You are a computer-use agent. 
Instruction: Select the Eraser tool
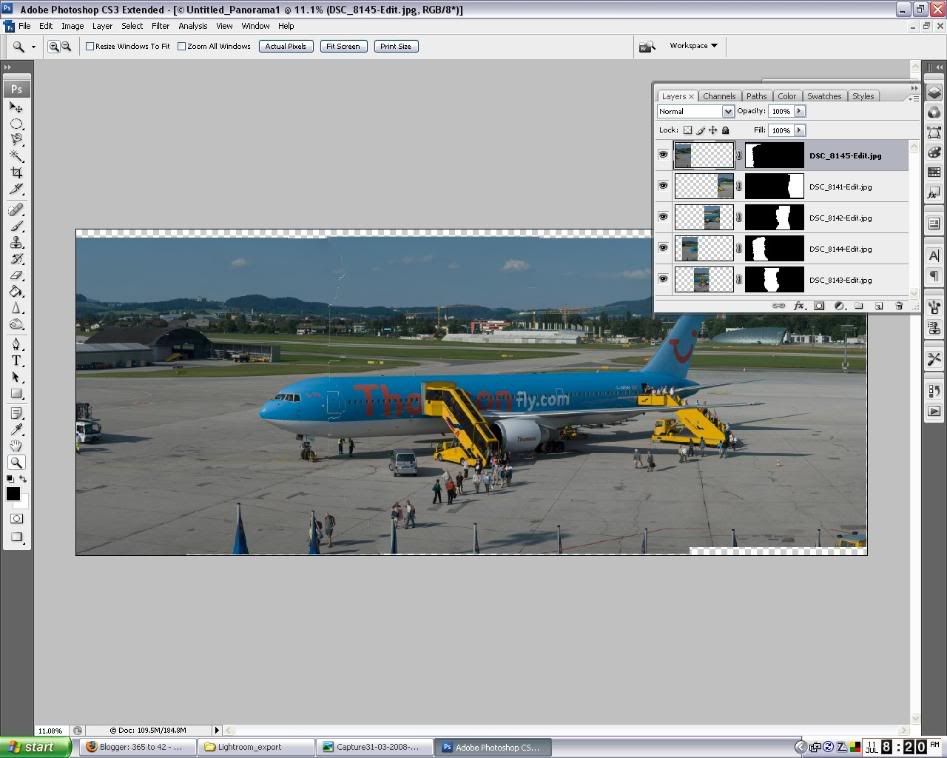coord(16,275)
